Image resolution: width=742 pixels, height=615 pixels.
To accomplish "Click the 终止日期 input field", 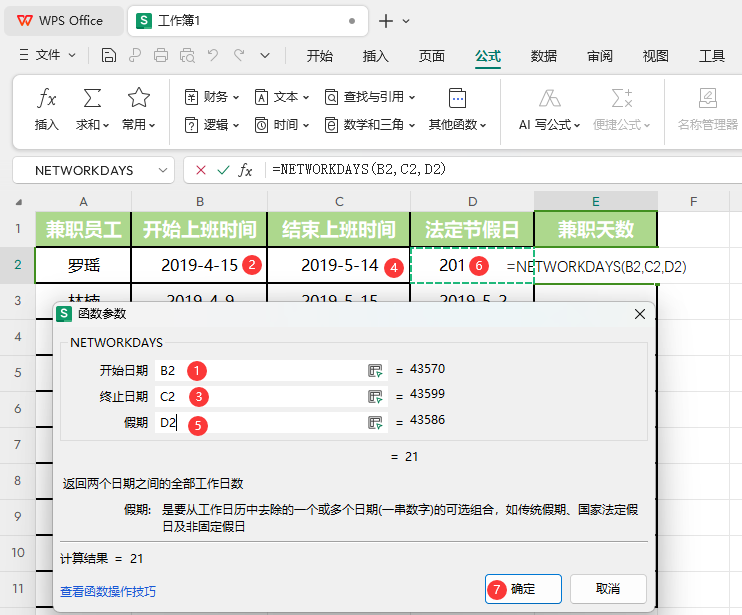I will click(260, 396).
